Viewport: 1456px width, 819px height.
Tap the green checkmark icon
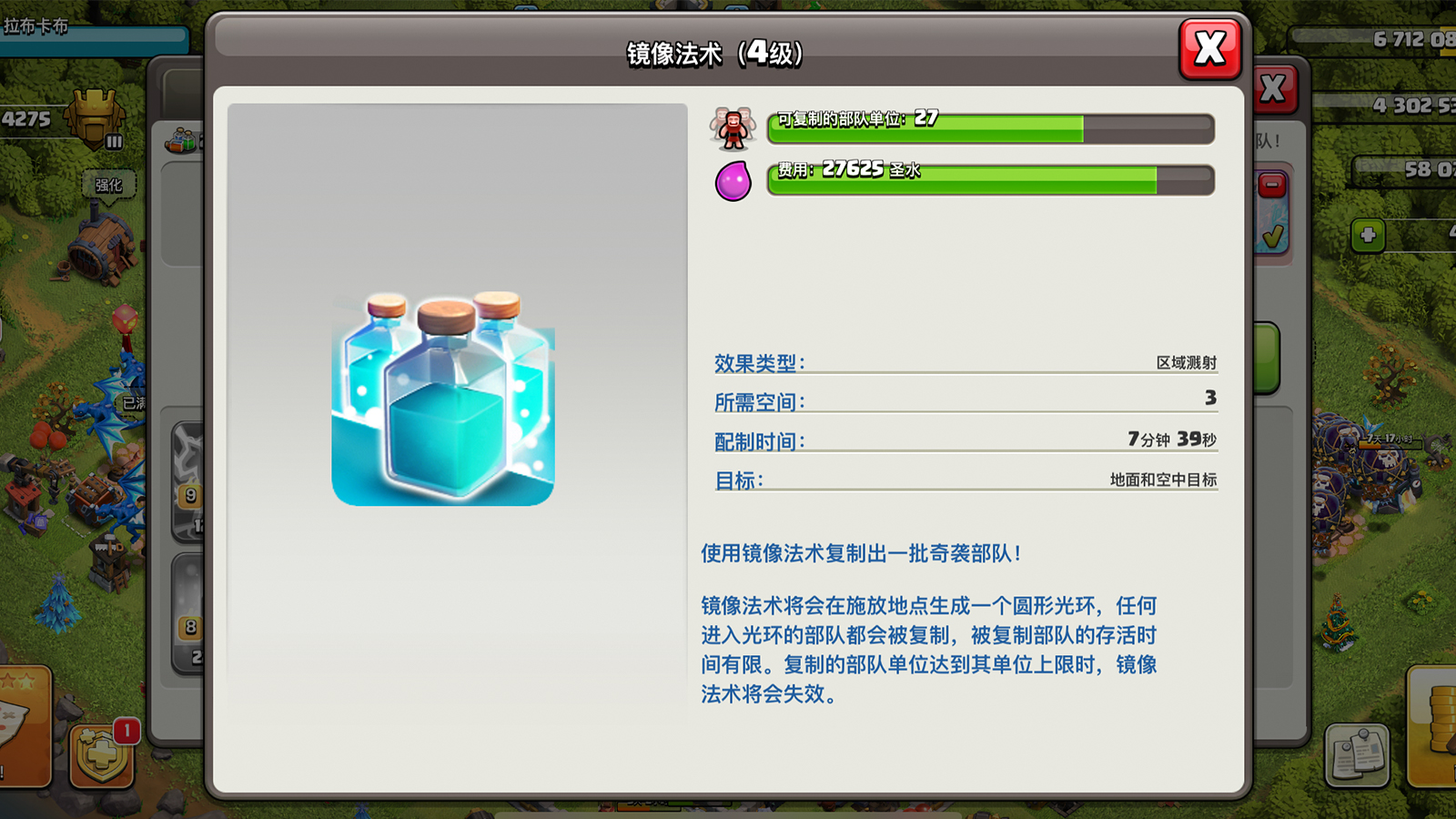[x=1273, y=238]
